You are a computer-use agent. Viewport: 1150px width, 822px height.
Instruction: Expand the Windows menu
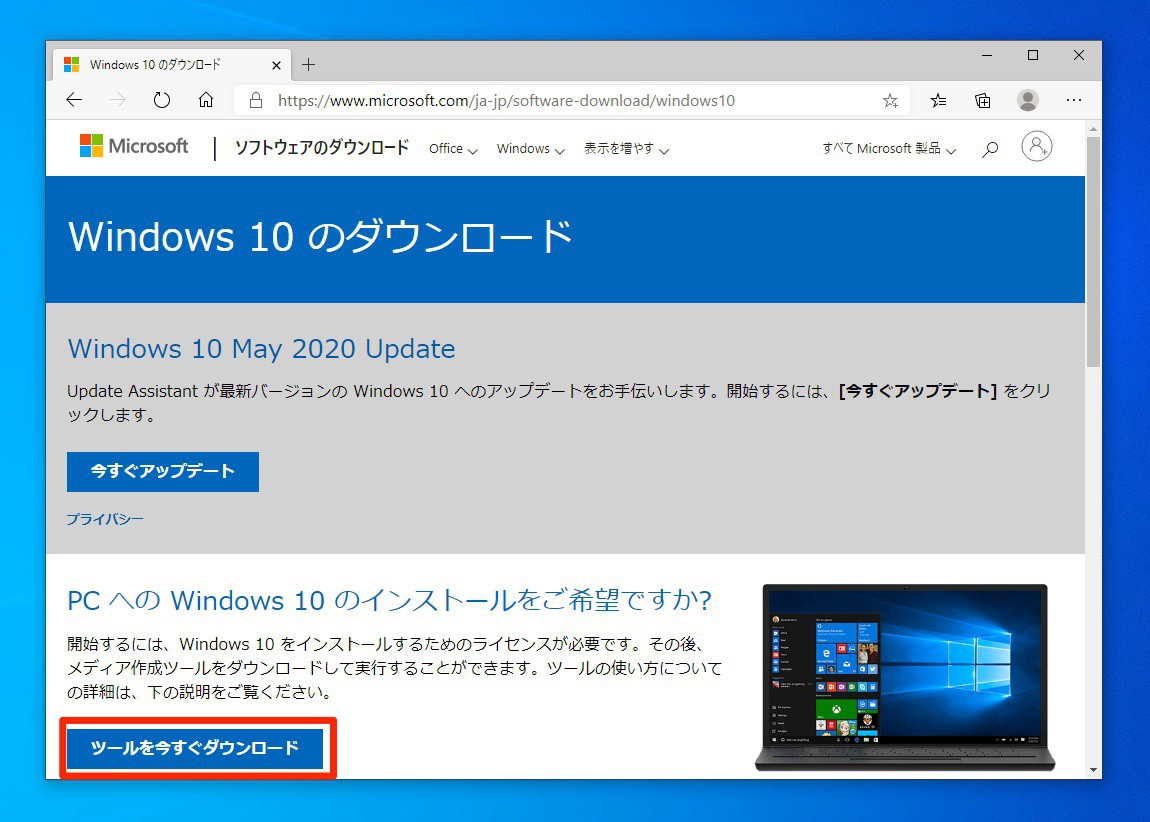pos(530,149)
